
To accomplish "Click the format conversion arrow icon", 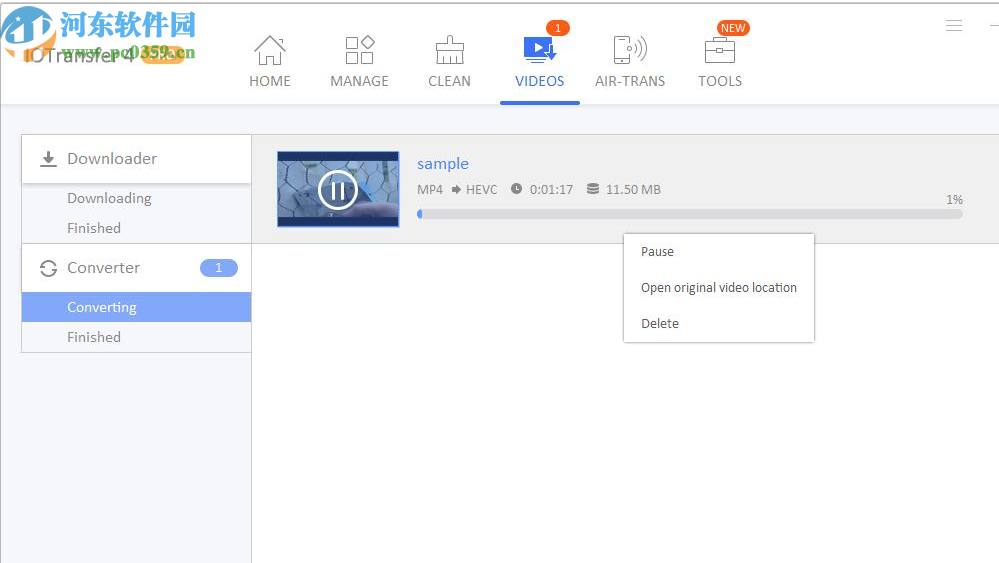I will (x=456, y=189).
